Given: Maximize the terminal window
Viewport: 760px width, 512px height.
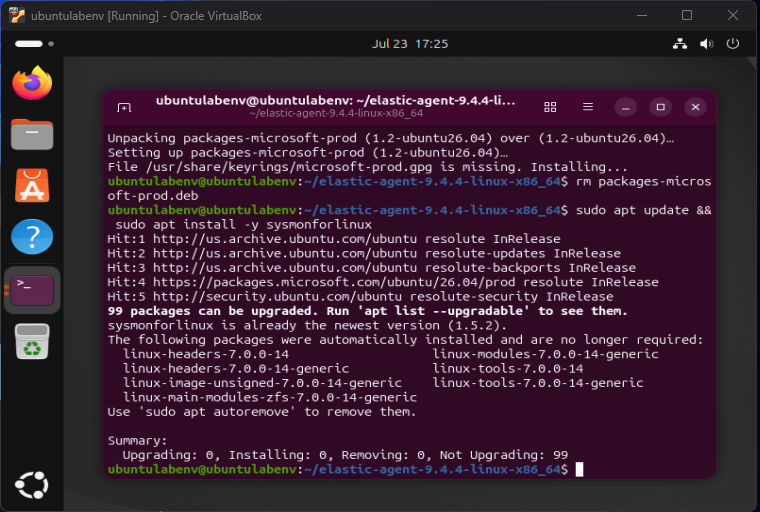Looking at the screenshot, I should pyautogui.click(x=661, y=107).
